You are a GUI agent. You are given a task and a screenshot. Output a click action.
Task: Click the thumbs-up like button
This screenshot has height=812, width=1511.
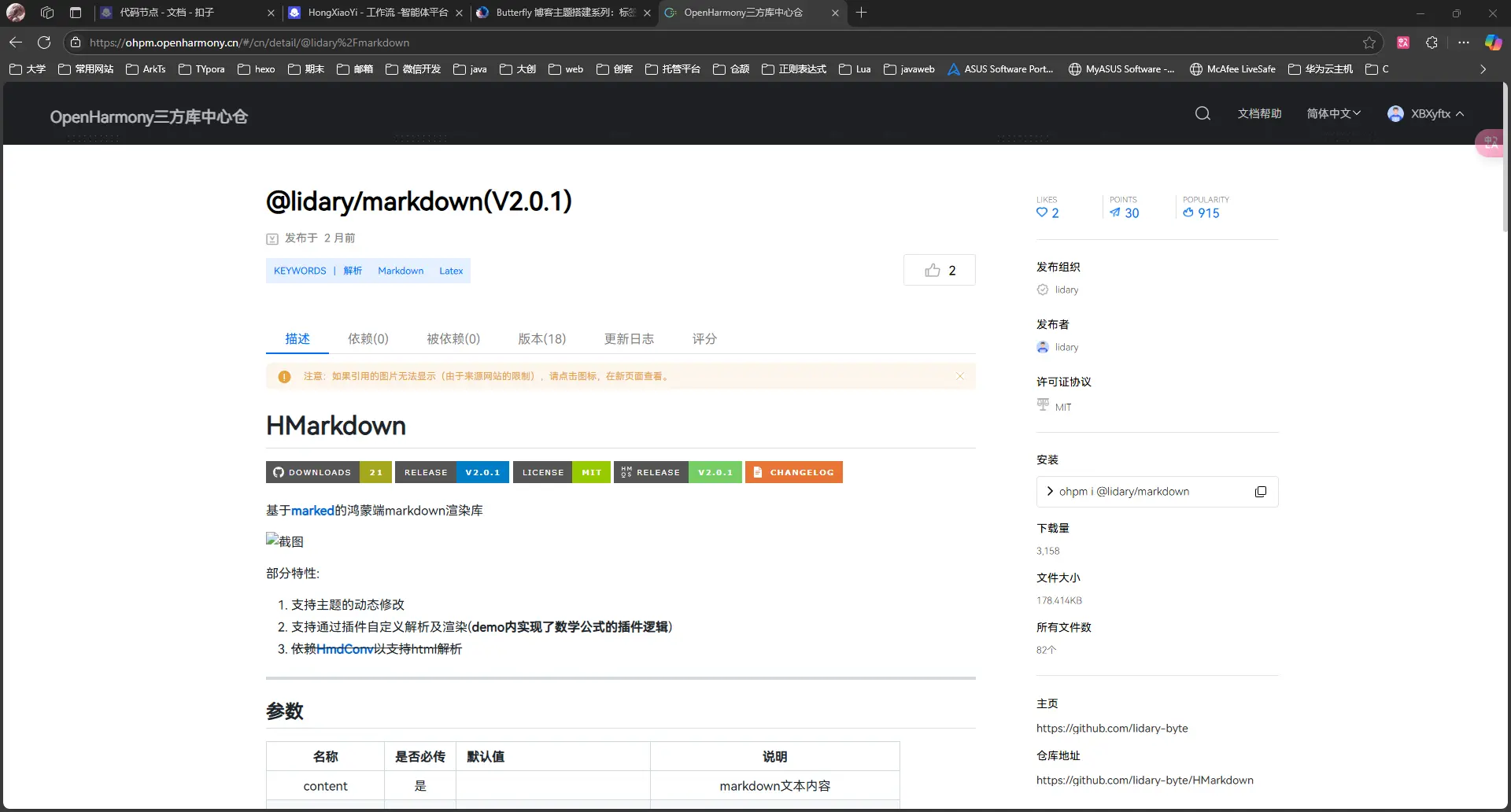tap(940, 271)
